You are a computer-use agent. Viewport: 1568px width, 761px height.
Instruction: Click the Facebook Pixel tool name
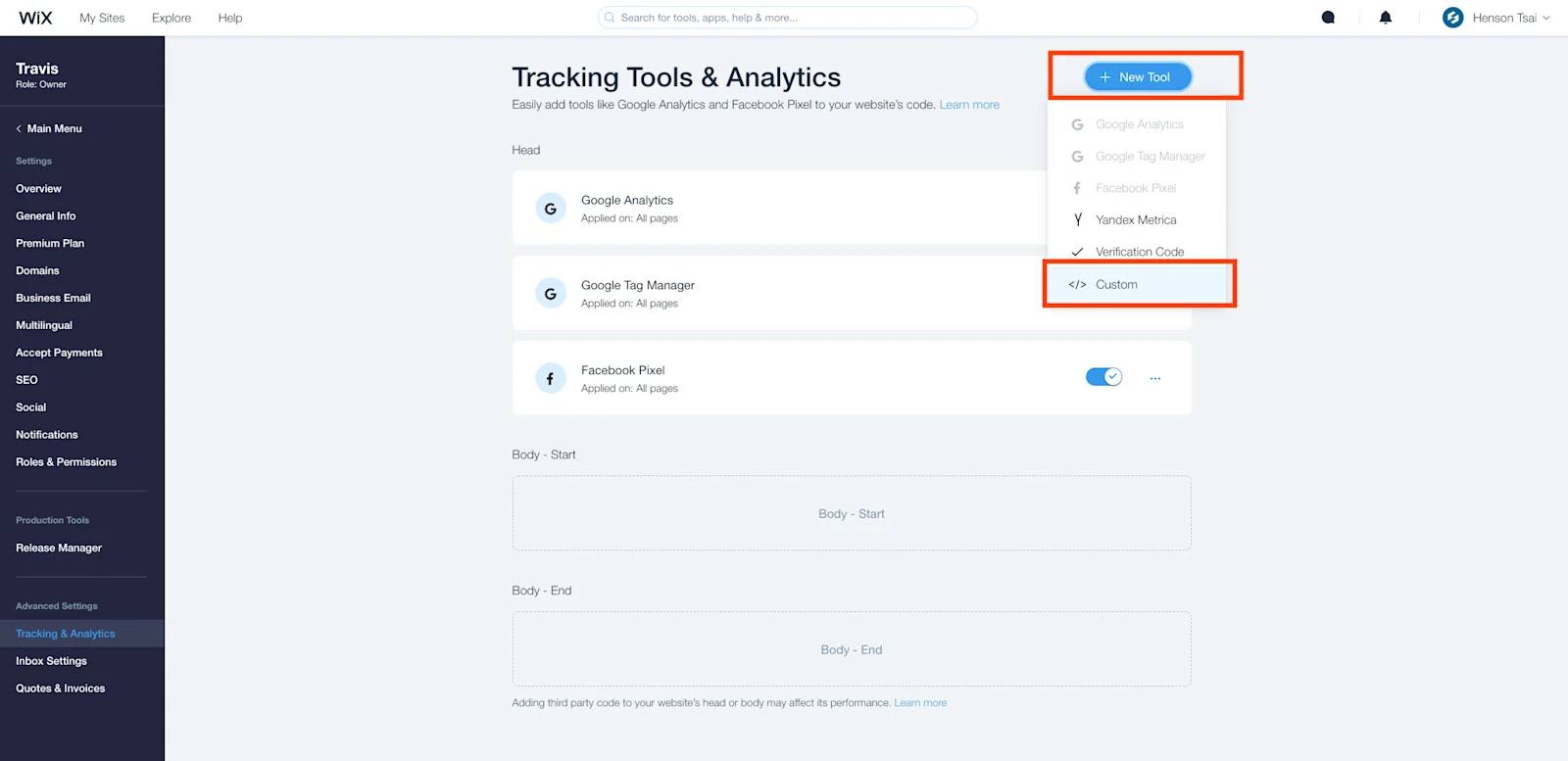click(x=622, y=370)
